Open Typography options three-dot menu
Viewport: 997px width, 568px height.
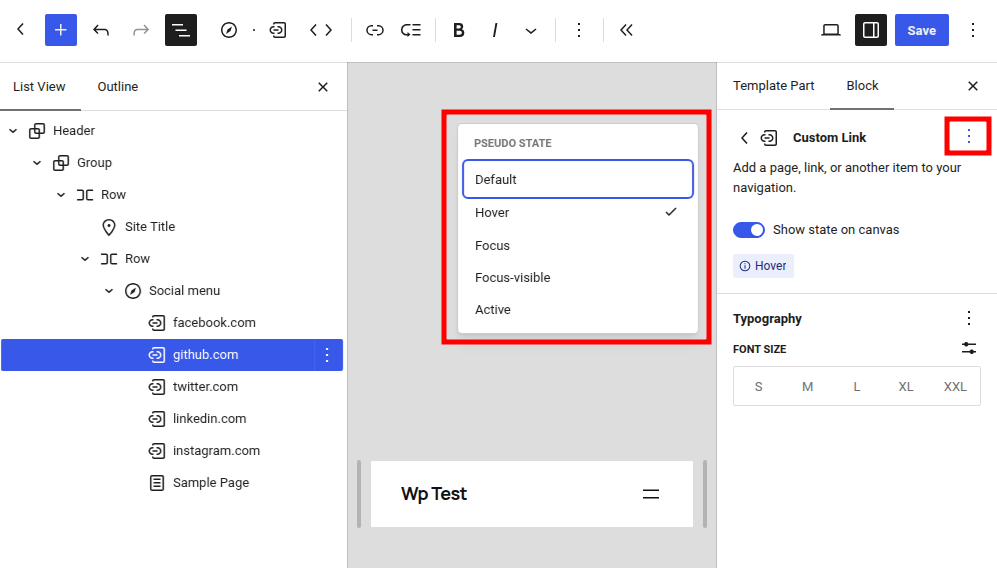click(x=968, y=318)
